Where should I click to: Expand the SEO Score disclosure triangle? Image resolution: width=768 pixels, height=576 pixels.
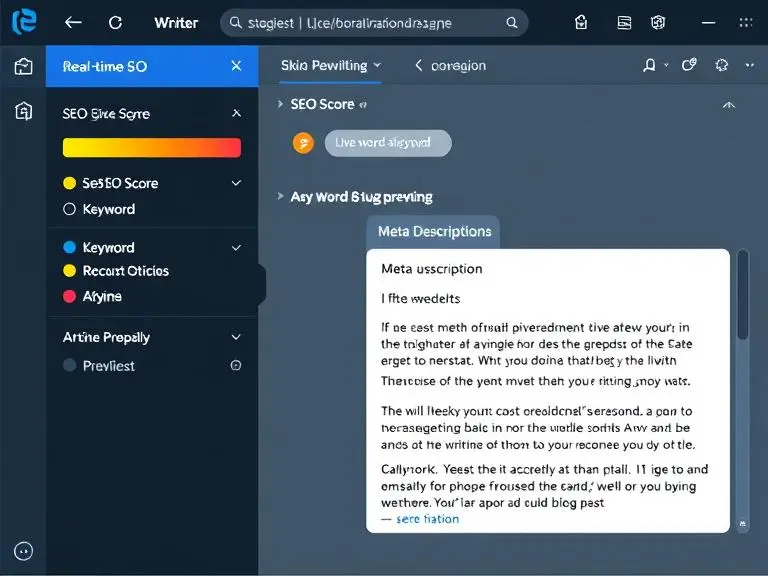[280, 104]
